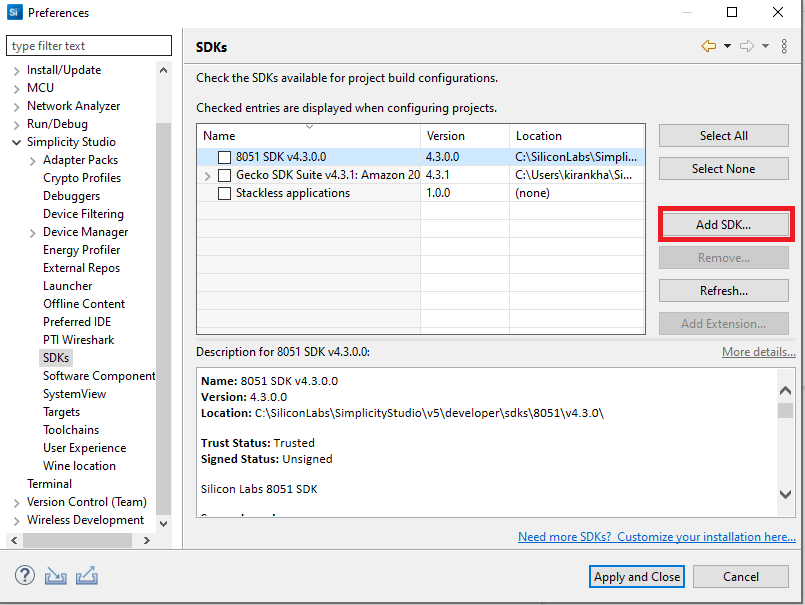Expand the Version Control (Team) node
805x605 pixels.
point(16,503)
